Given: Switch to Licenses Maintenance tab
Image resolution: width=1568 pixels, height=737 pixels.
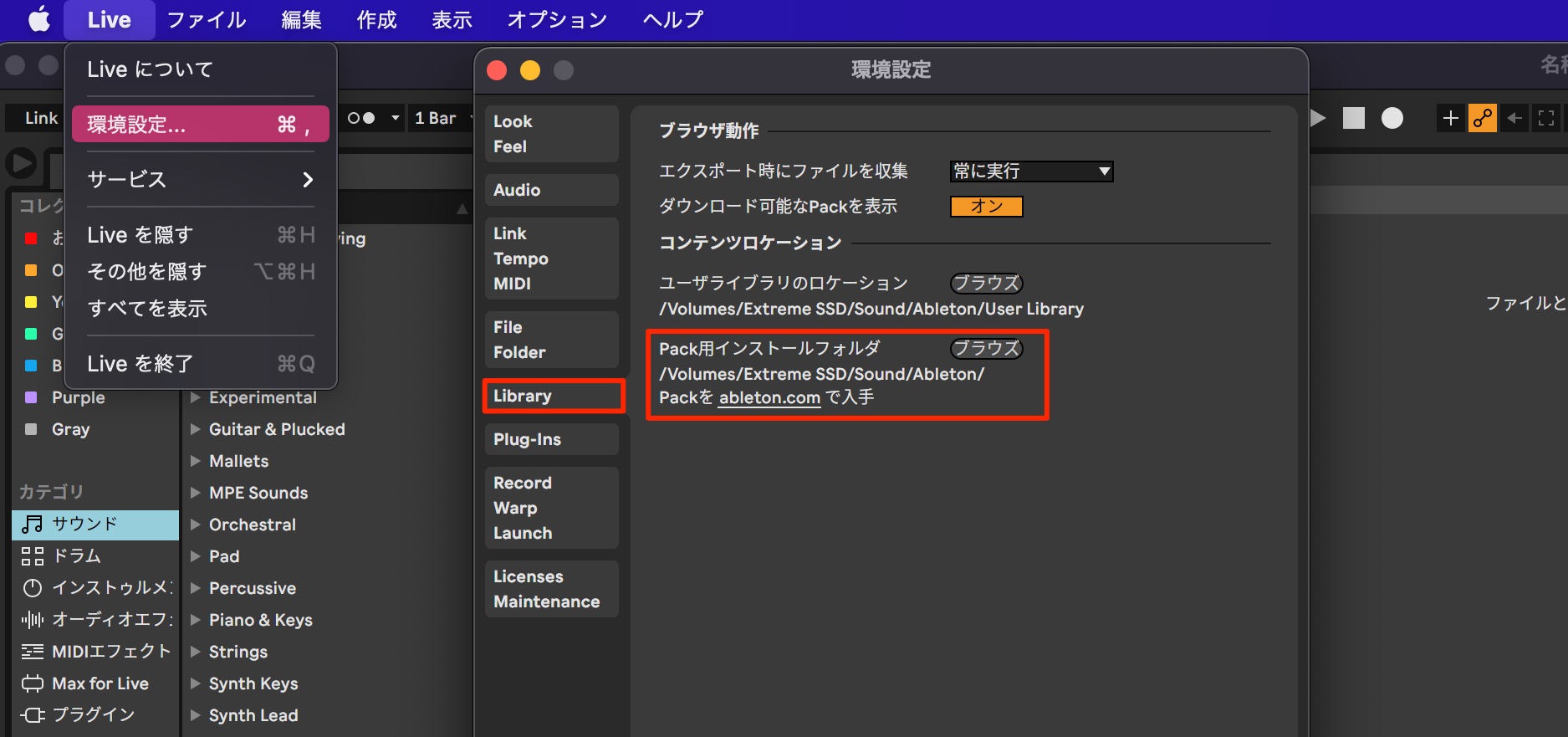Looking at the screenshot, I should (551, 589).
